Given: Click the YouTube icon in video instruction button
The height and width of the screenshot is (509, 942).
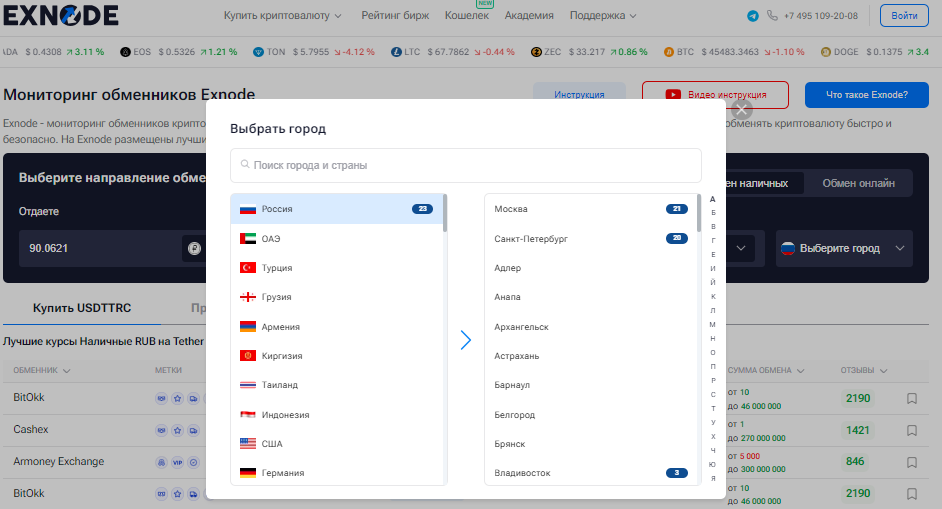Looking at the screenshot, I should coord(673,95).
